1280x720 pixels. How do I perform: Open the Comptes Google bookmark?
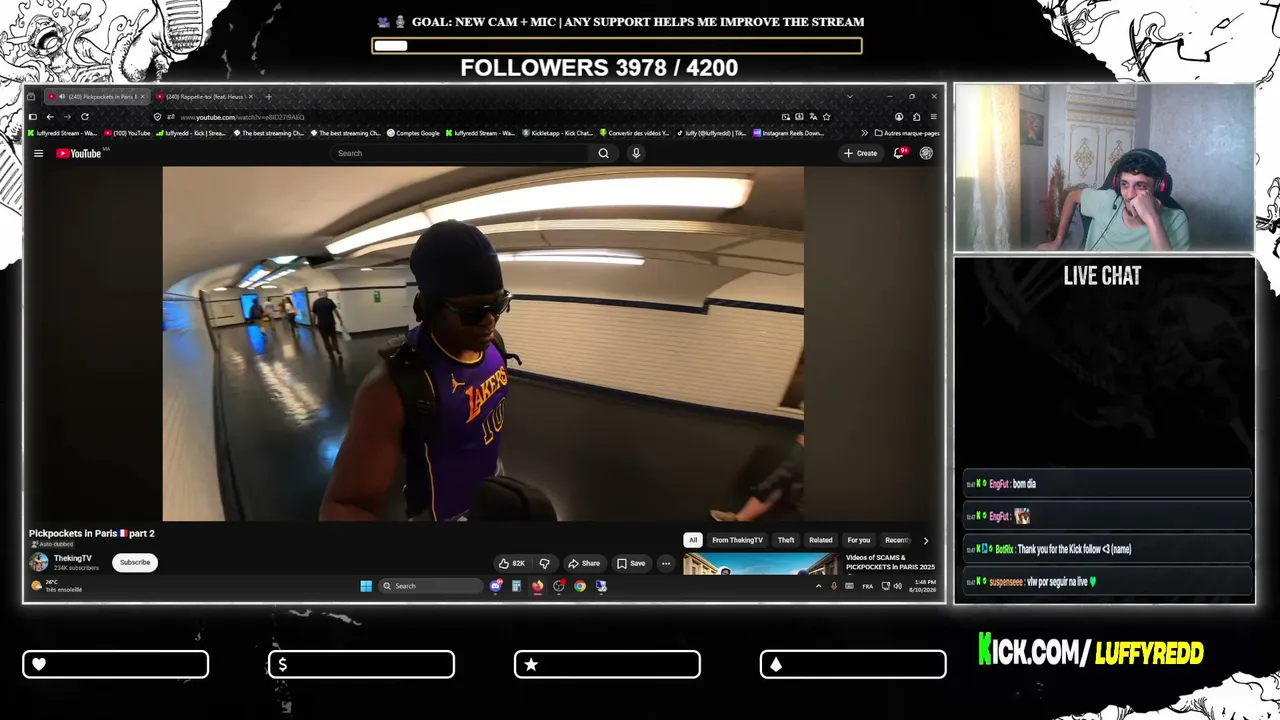[413, 133]
